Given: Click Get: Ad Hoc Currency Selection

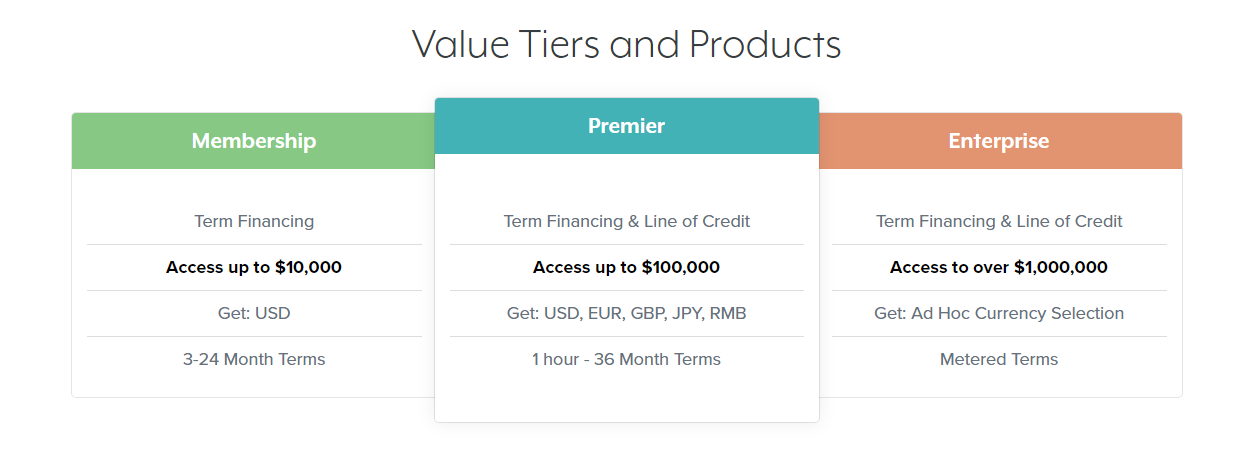Looking at the screenshot, I should coord(999,313).
